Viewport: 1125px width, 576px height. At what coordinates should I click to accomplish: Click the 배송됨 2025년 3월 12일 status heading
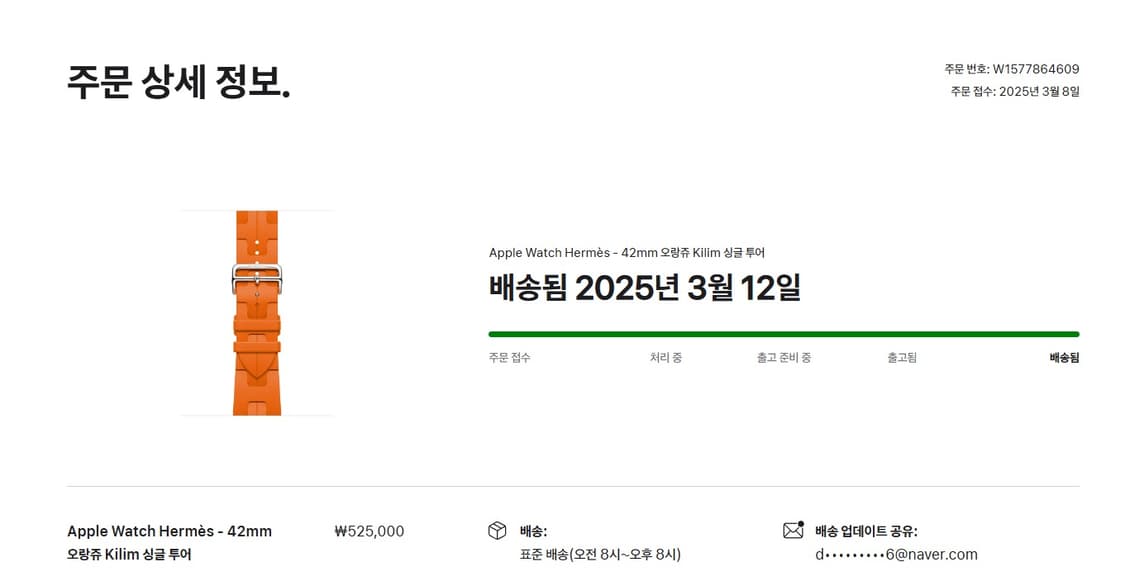644,288
